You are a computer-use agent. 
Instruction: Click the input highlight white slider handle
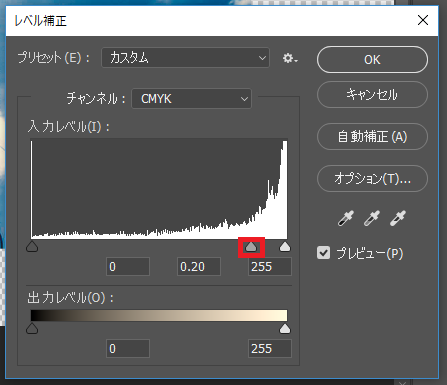tap(285, 247)
